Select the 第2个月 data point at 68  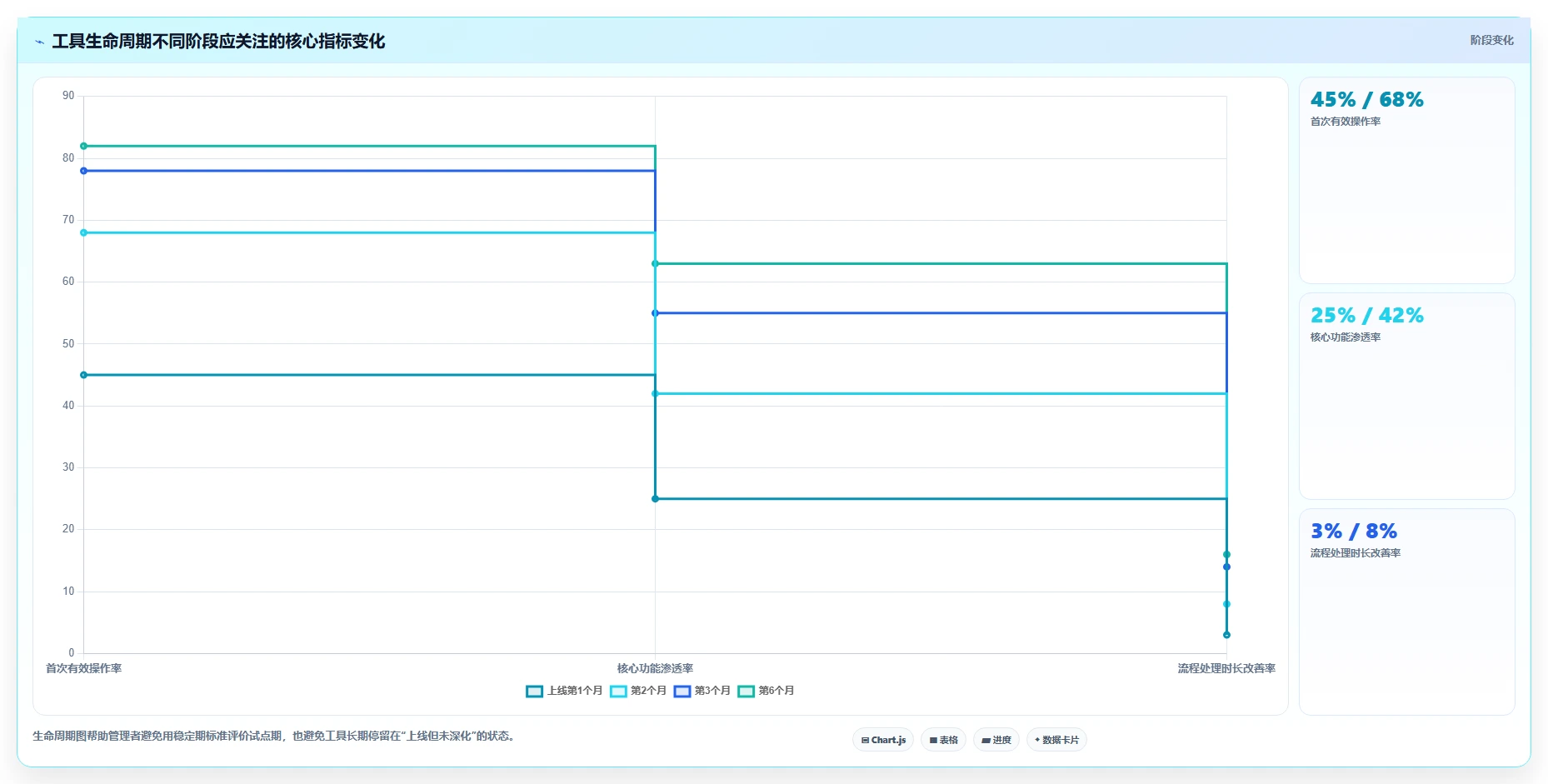click(x=83, y=232)
